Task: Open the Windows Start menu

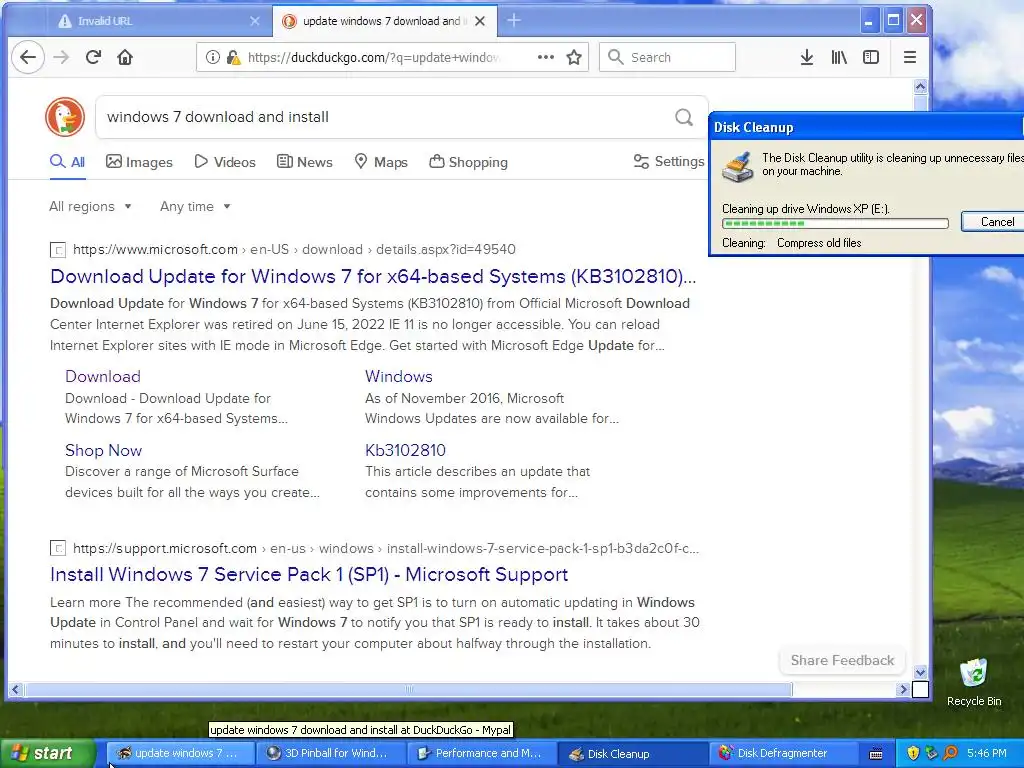Action: (48, 753)
